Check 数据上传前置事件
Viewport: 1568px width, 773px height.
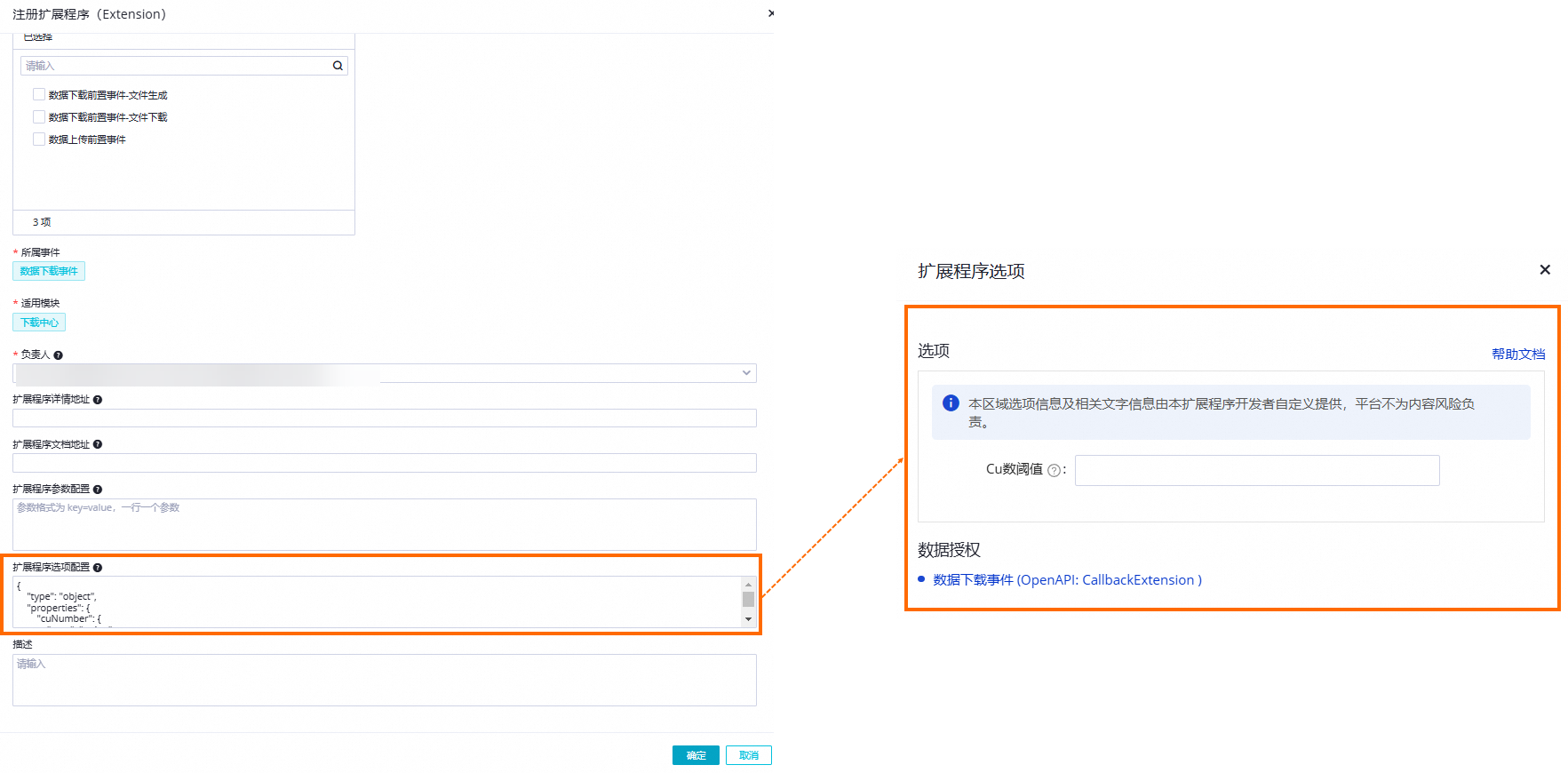(39, 139)
